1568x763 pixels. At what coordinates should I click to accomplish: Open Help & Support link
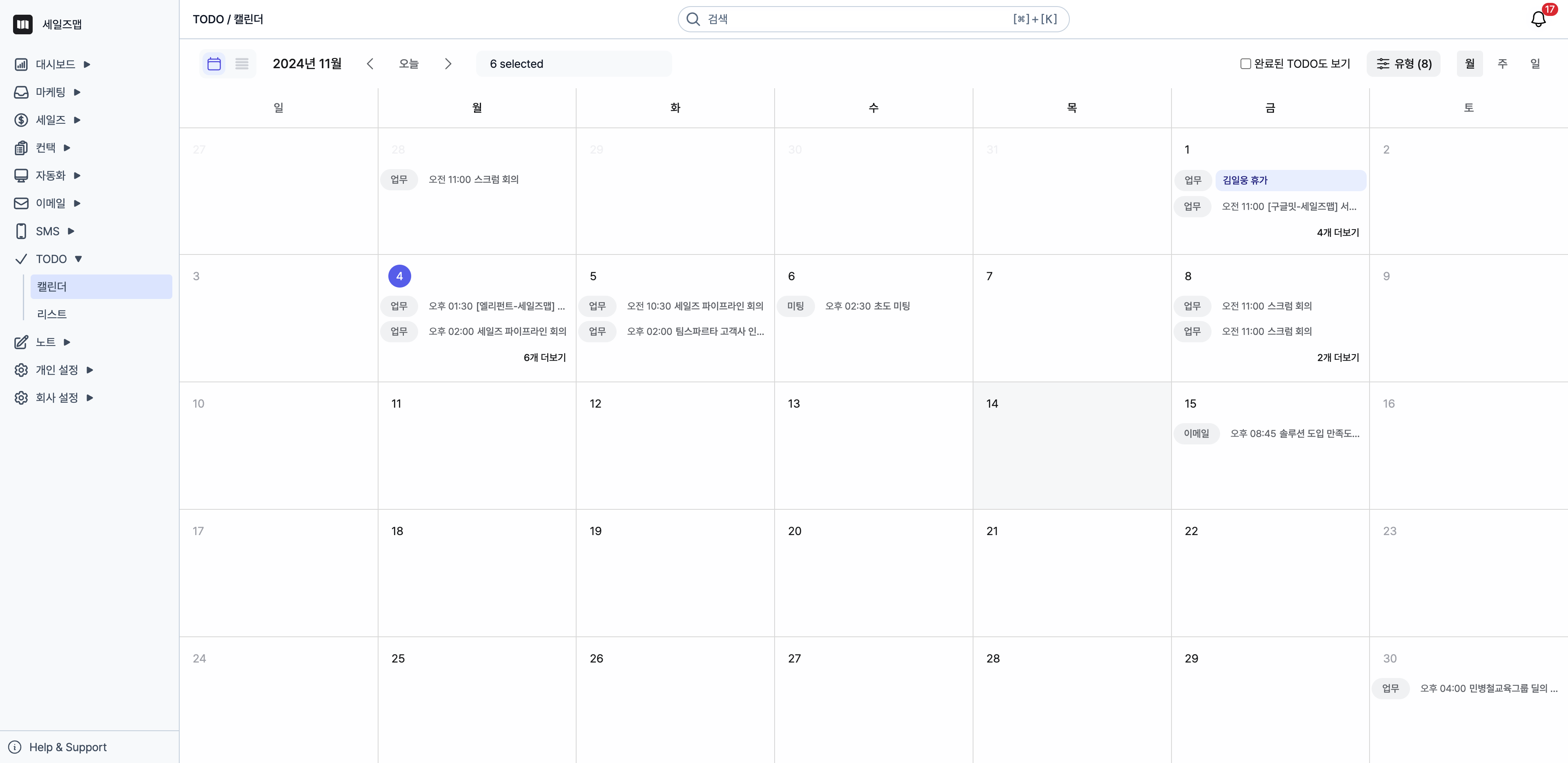(67, 747)
